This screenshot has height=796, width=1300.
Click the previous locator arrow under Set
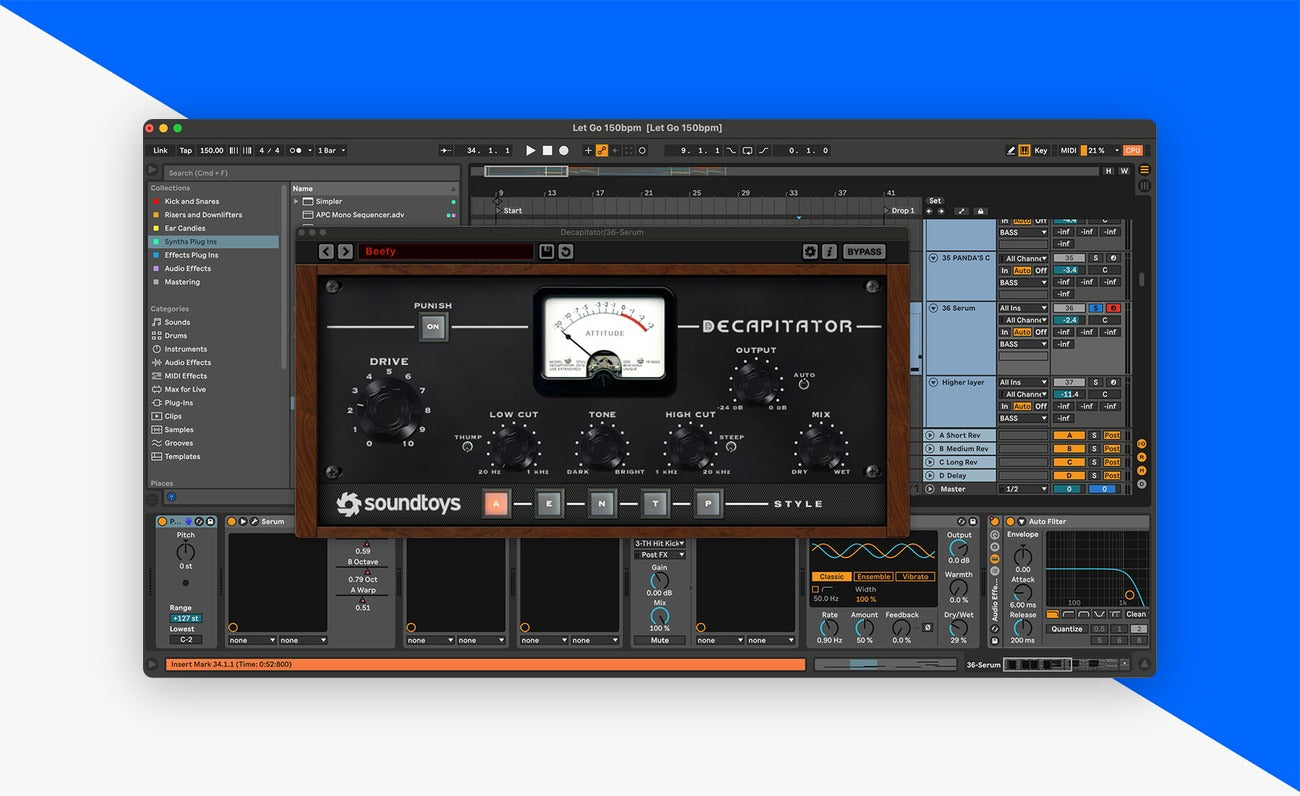pyautogui.click(x=929, y=211)
